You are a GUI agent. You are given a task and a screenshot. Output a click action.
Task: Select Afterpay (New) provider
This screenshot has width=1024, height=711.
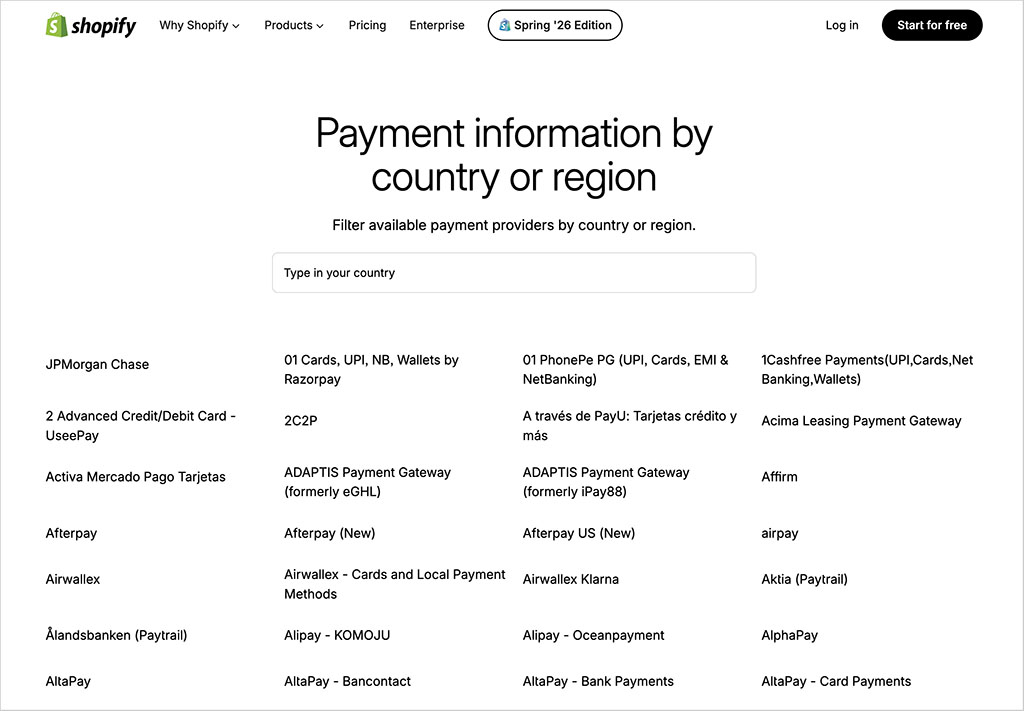point(330,533)
